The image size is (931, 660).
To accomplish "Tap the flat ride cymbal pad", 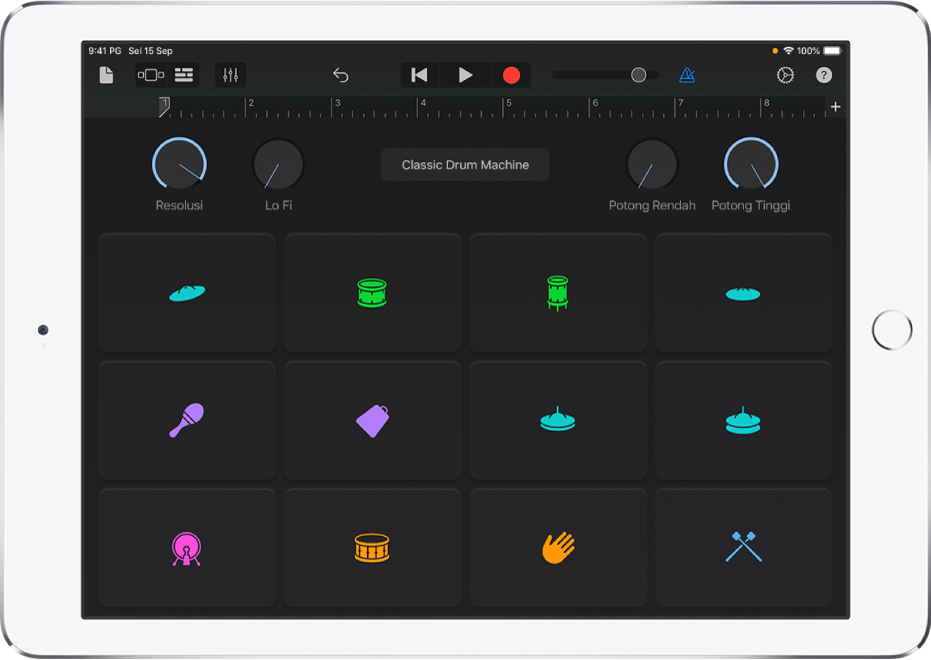I will [x=743, y=293].
